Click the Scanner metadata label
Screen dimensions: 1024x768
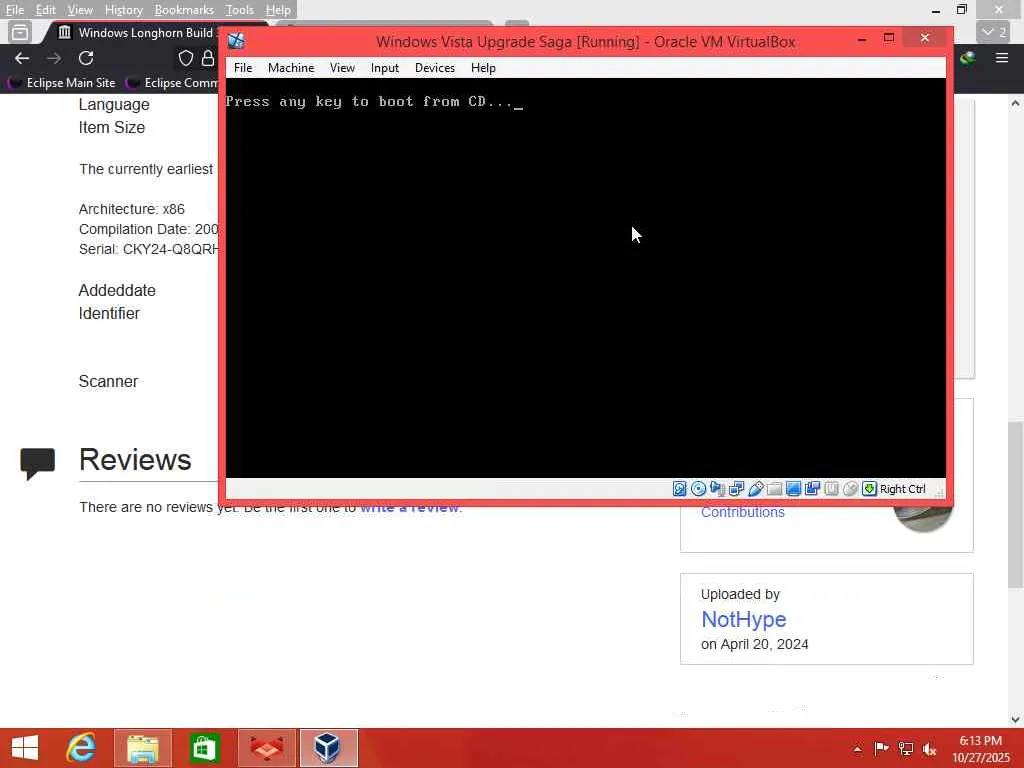(x=108, y=381)
